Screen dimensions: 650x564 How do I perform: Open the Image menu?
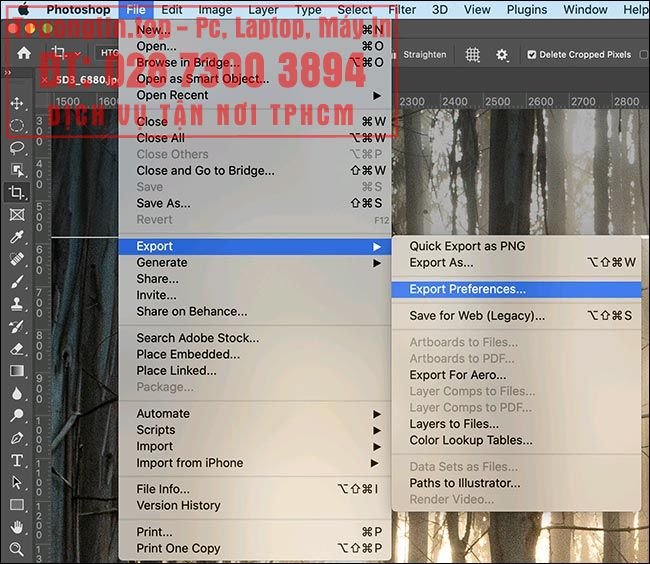pos(215,9)
